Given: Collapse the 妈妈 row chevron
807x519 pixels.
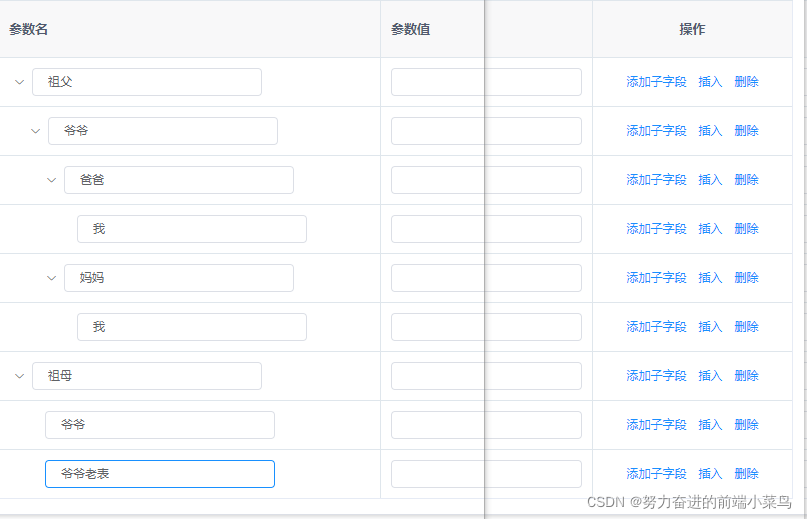Looking at the screenshot, I should coord(51,278).
